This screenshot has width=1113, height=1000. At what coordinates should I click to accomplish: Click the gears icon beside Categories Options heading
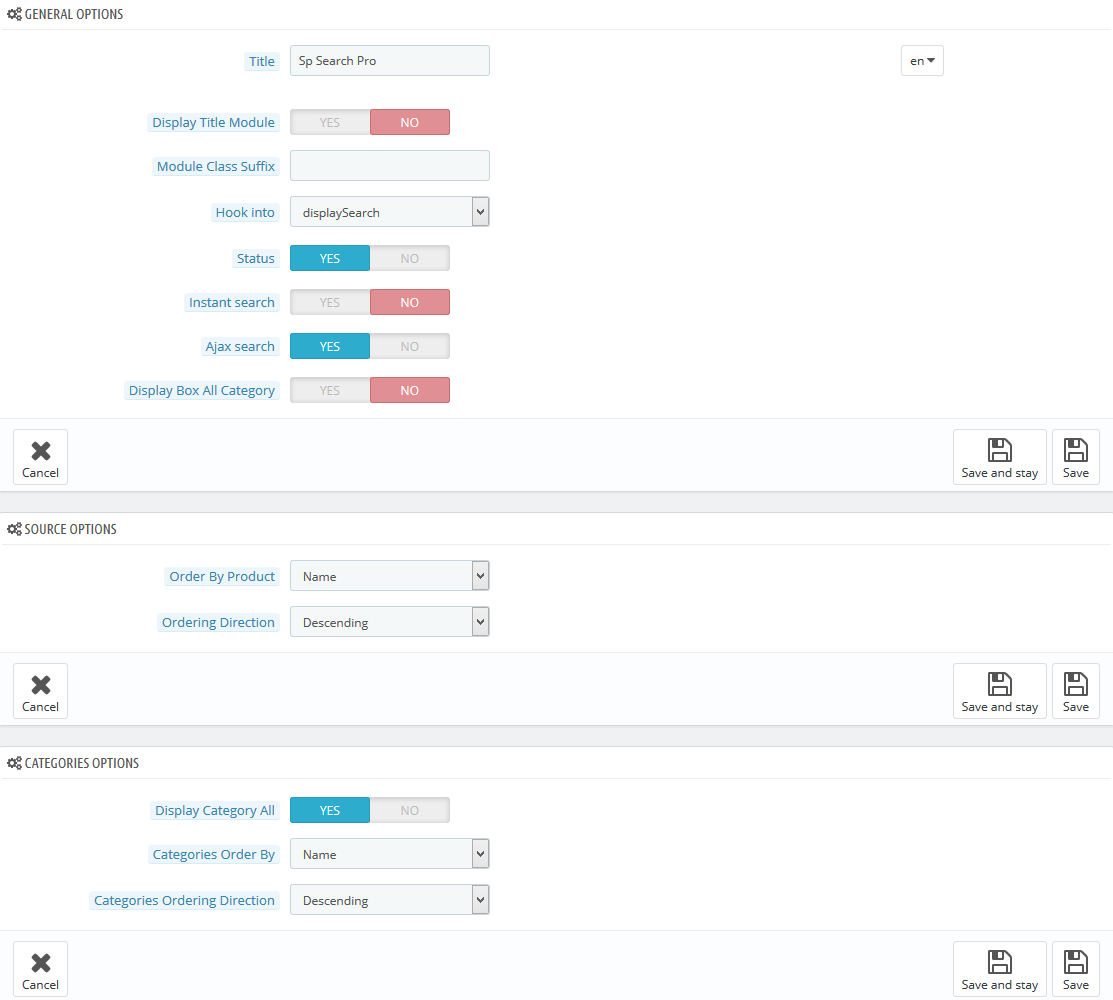(14, 764)
